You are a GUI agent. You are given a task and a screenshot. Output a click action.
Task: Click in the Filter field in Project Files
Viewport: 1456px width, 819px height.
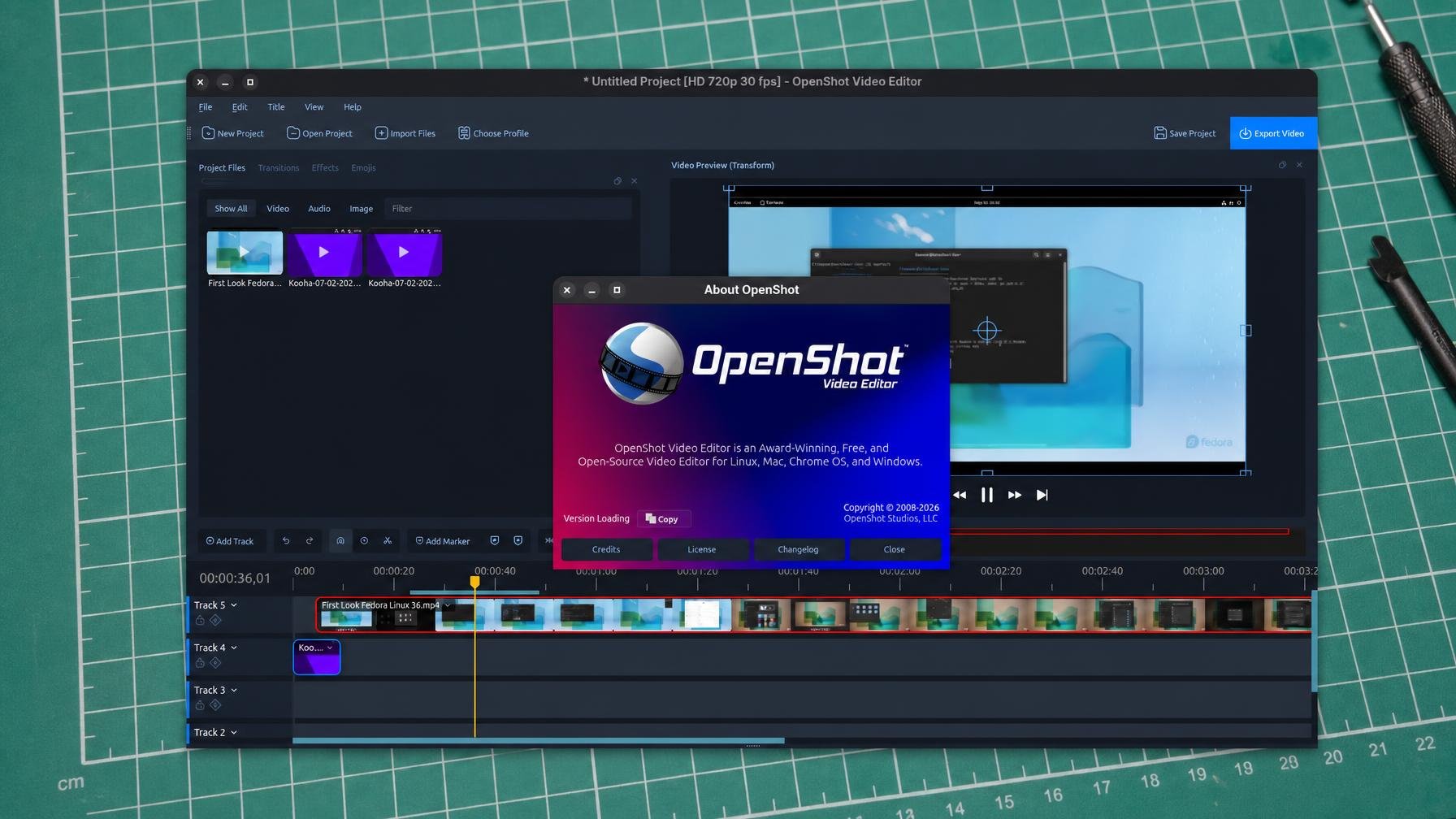(508, 209)
